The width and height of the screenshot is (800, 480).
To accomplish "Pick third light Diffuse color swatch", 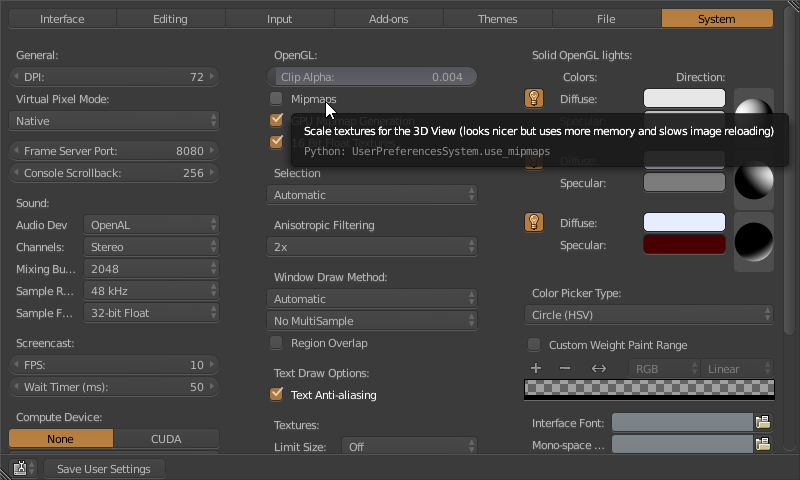I will (684, 222).
